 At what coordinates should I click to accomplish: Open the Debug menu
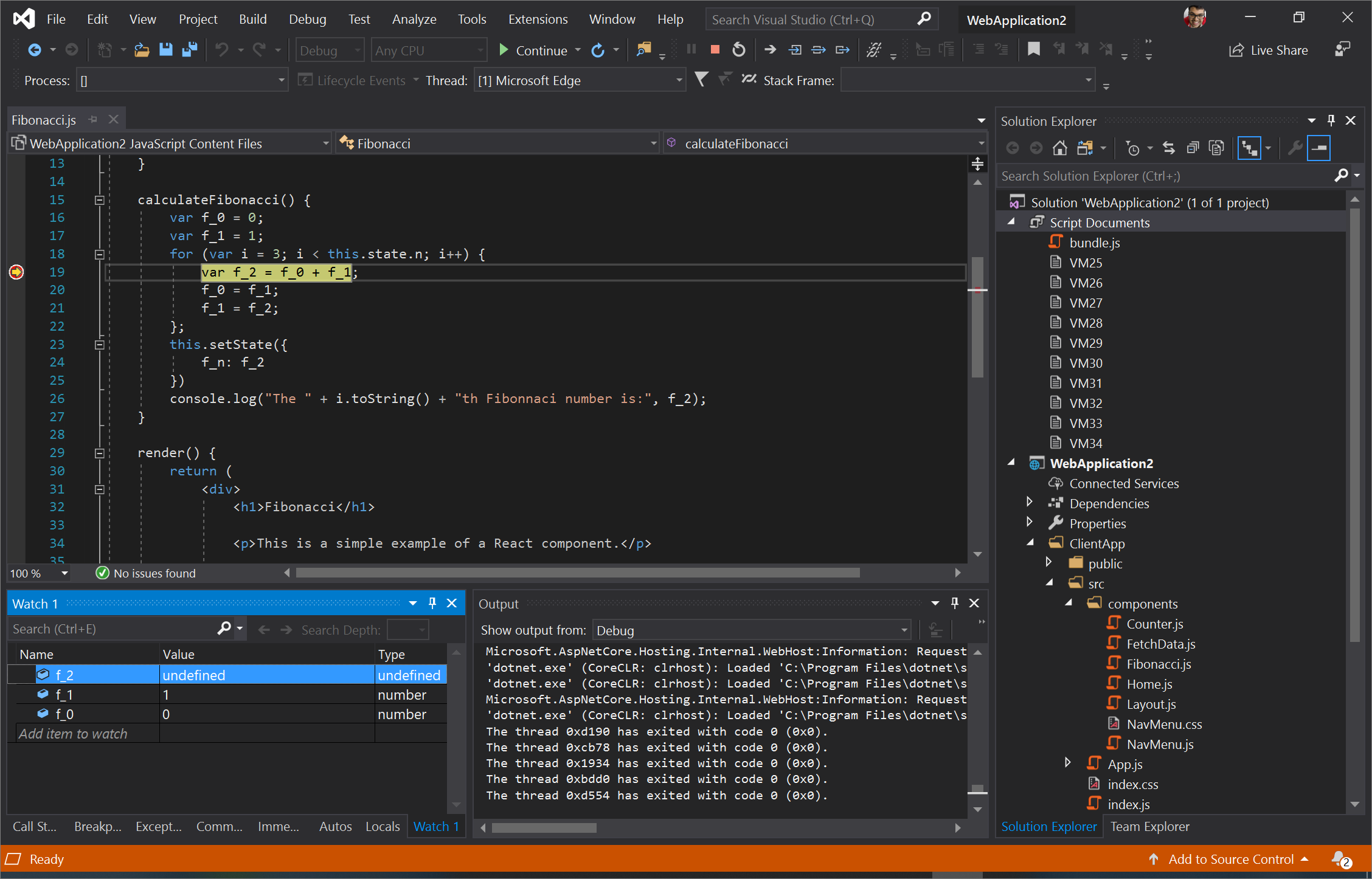point(307,19)
